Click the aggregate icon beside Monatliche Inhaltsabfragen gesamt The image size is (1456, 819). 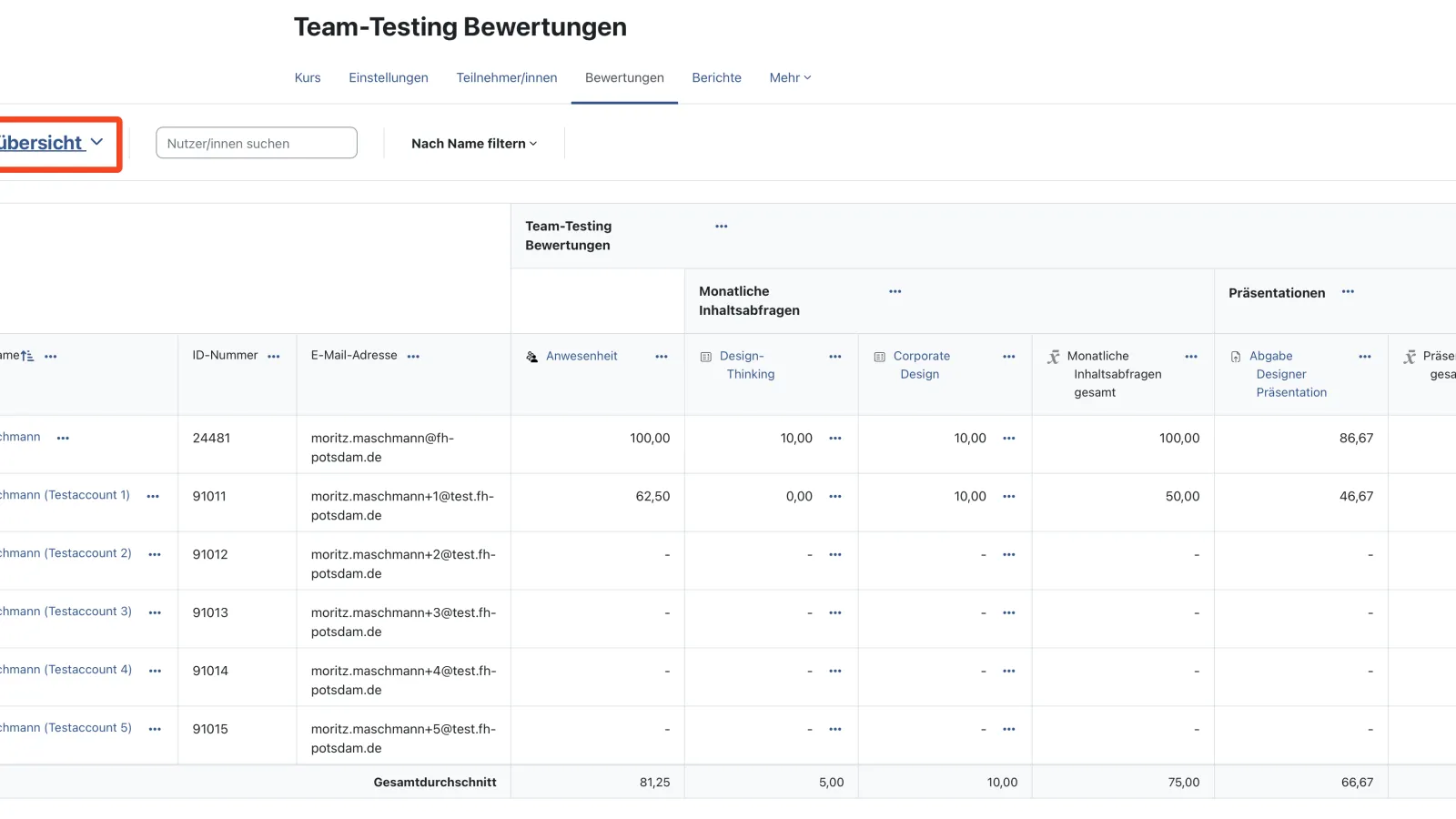[1053, 356]
